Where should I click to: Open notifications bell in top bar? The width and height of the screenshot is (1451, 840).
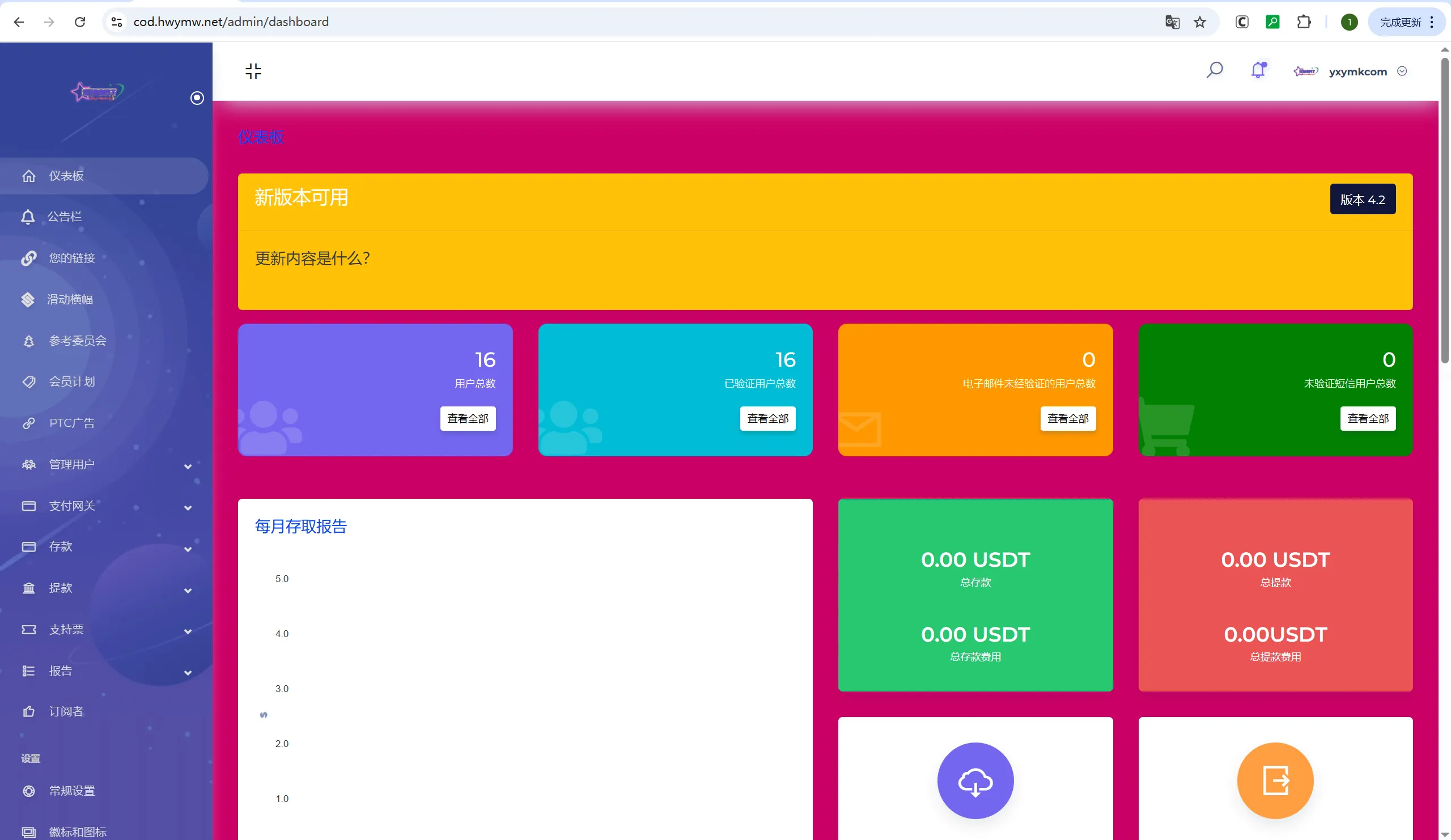click(1258, 70)
